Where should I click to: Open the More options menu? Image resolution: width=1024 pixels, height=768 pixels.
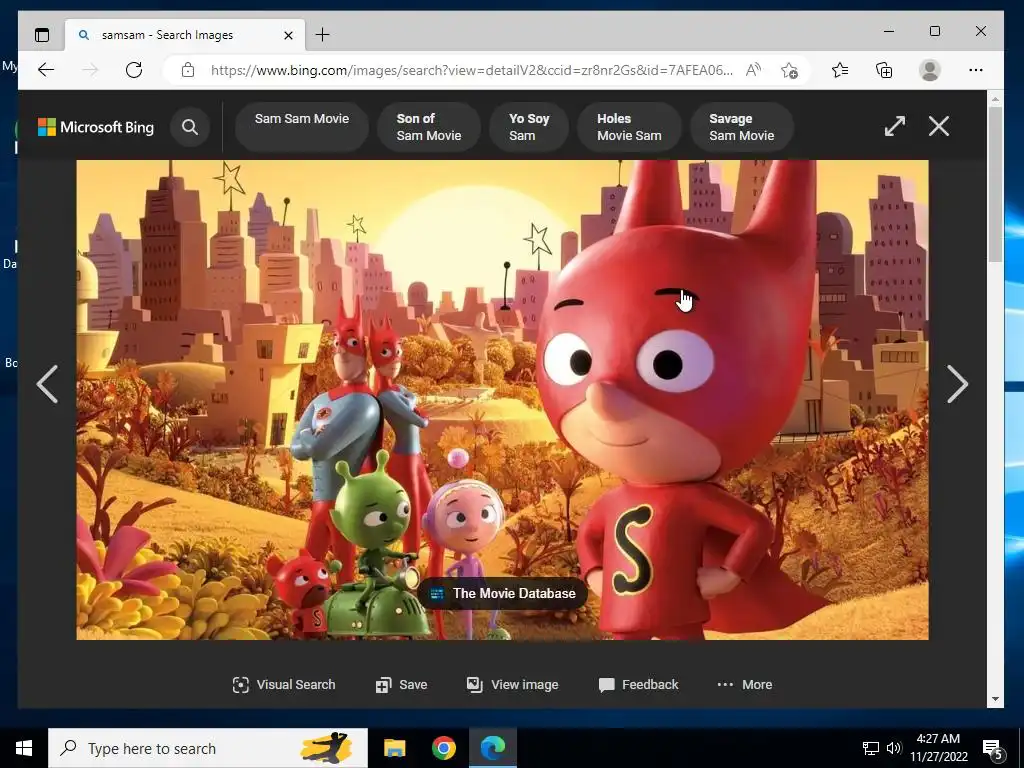744,684
